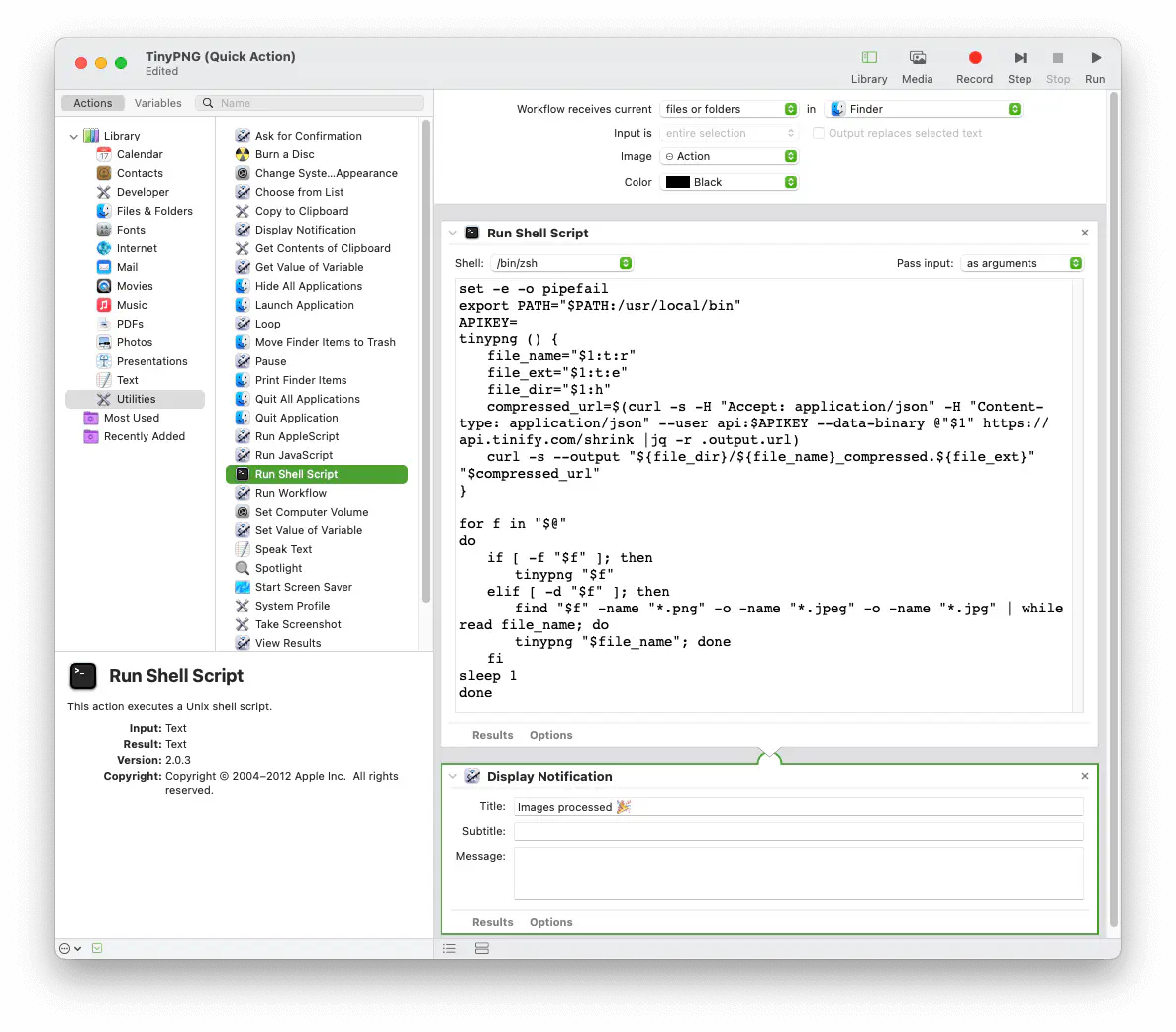Viewport: 1176px width, 1032px height.
Task: Click the Record button in toolbar
Action: (974, 59)
